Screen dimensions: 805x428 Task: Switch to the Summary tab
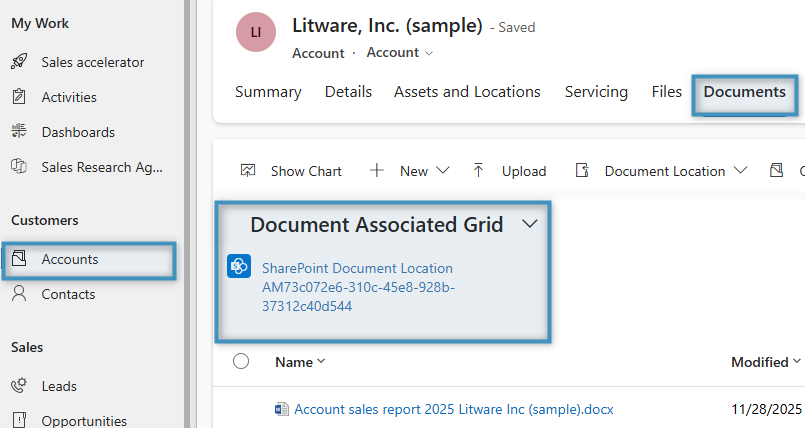(268, 92)
